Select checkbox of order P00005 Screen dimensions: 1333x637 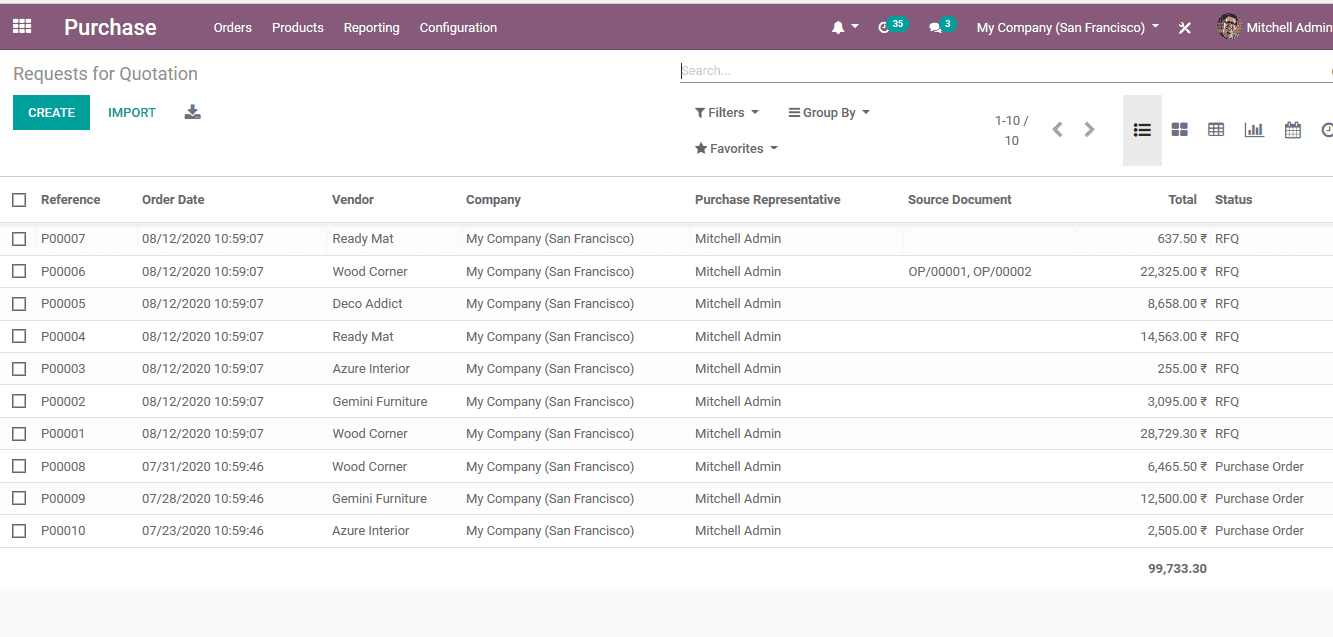click(19, 304)
